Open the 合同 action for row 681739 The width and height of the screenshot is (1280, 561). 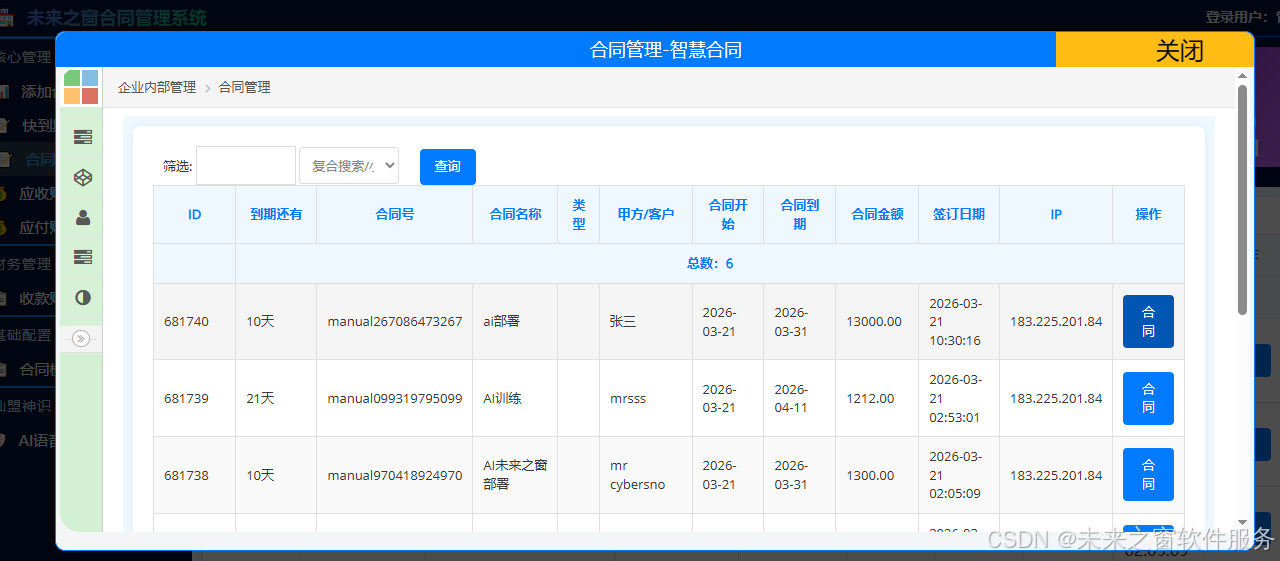pos(1148,398)
